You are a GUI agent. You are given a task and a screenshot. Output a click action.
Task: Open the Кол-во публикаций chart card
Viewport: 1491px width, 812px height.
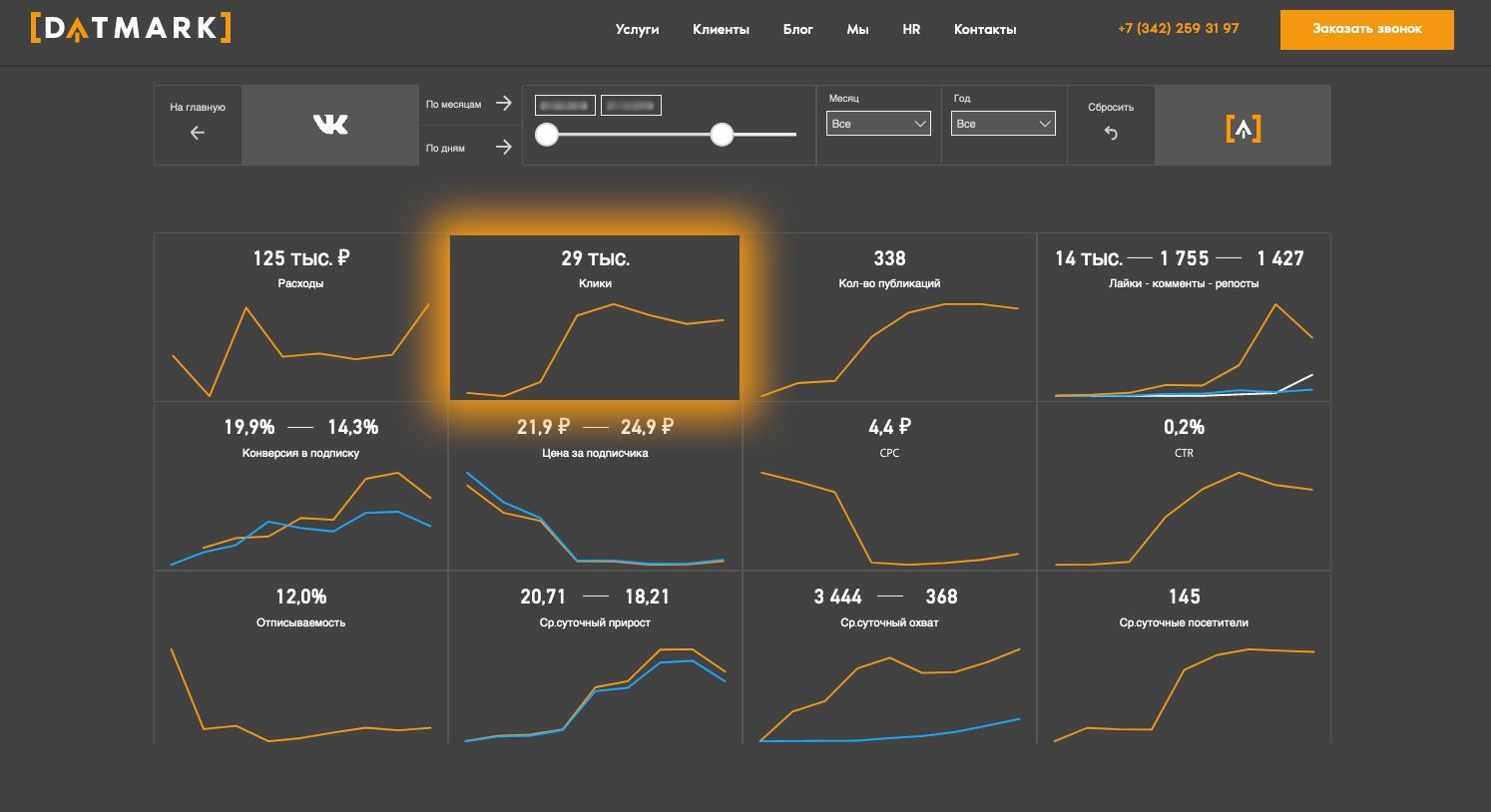tap(889, 317)
